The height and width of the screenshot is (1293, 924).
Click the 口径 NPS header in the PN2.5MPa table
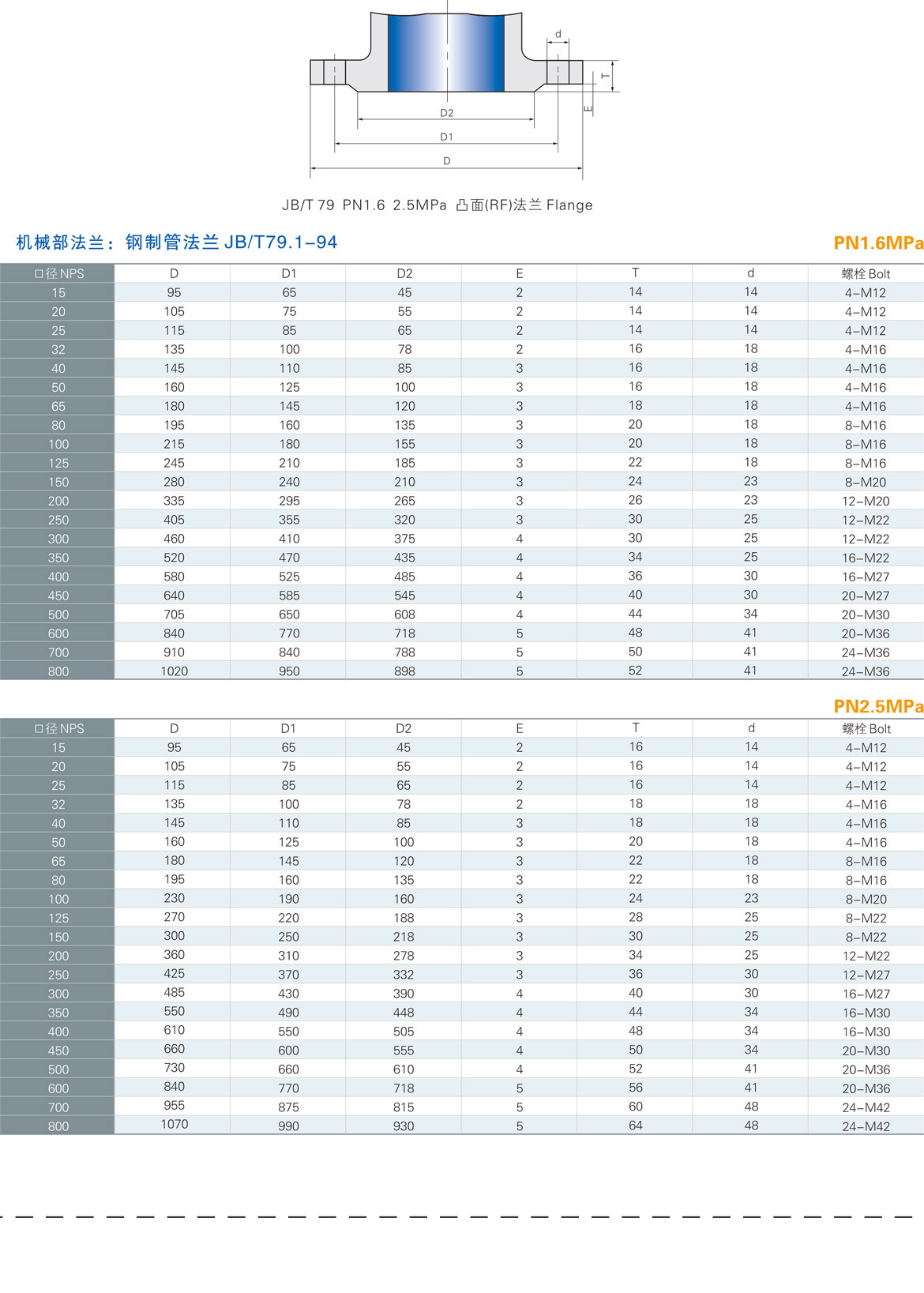(x=58, y=728)
